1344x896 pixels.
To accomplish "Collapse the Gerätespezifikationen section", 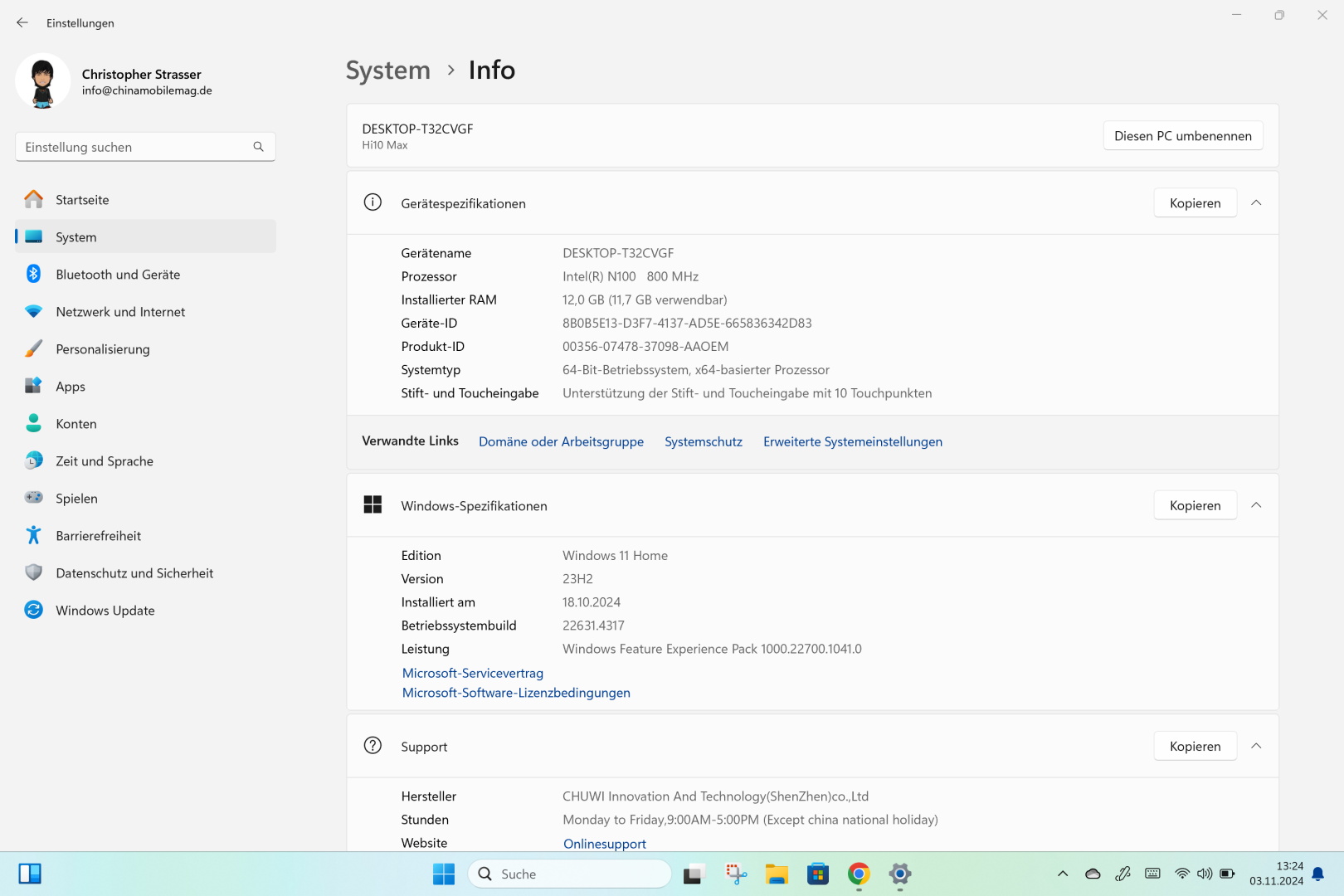I will tap(1256, 203).
